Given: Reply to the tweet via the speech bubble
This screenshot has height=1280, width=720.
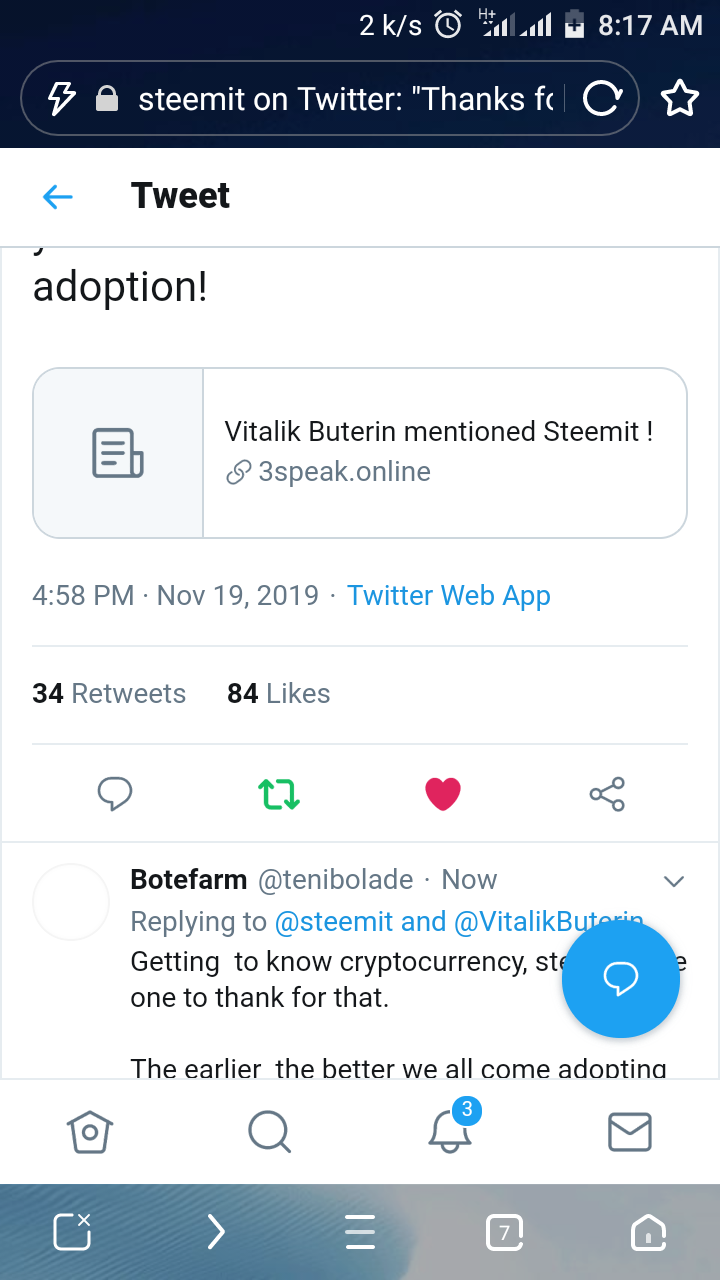Looking at the screenshot, I should point(115,794).
